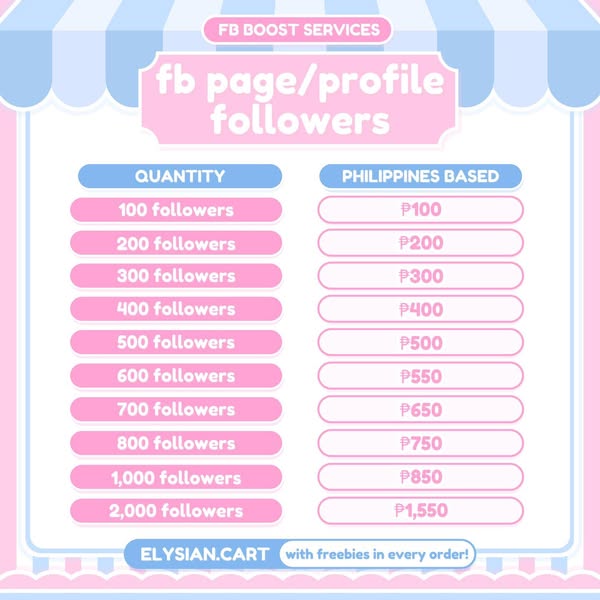
Task: Select the QUANTITY column header
Action: point(179,177)
